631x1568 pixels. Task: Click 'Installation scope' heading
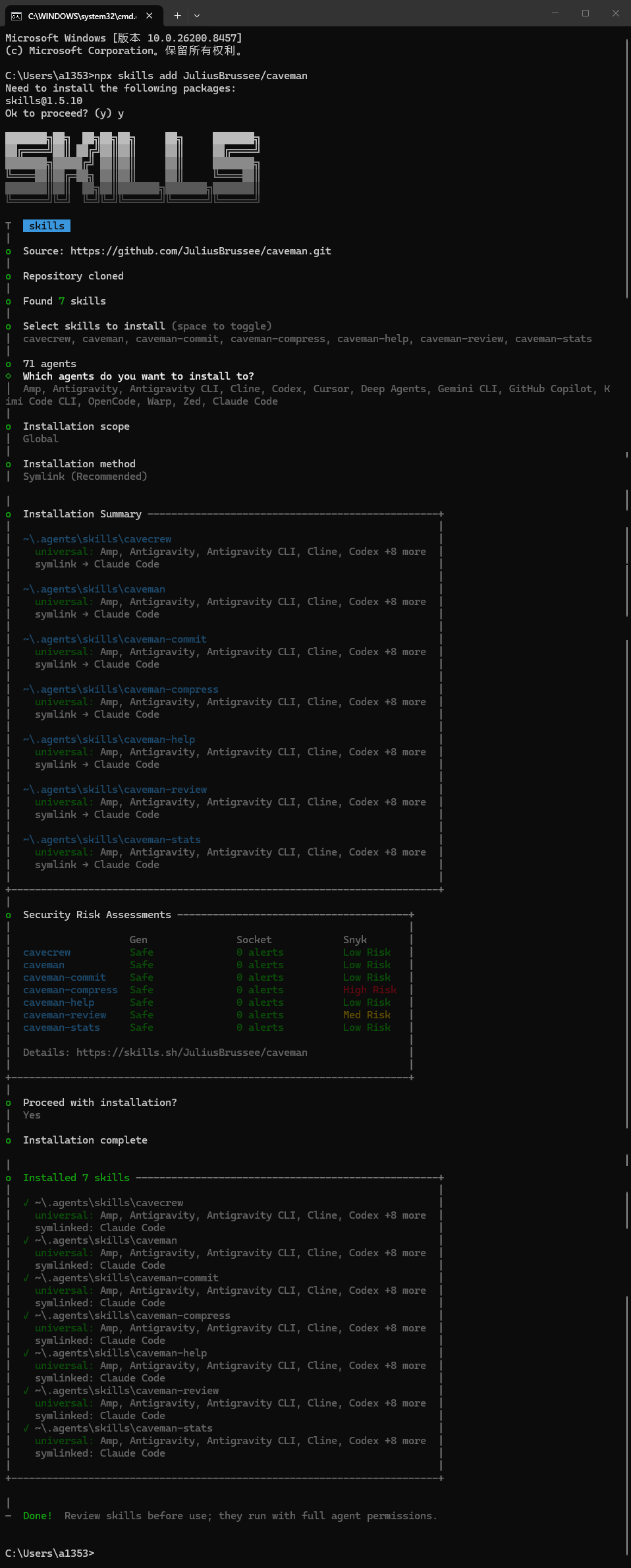pos(76,426)
